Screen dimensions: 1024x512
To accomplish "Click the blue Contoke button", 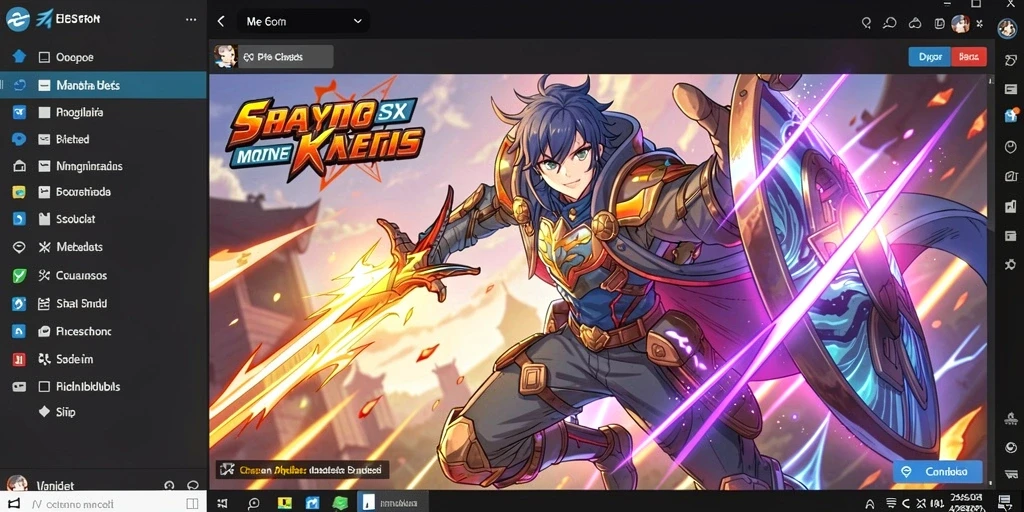I will pyautogui.click(x=938, y=472).
